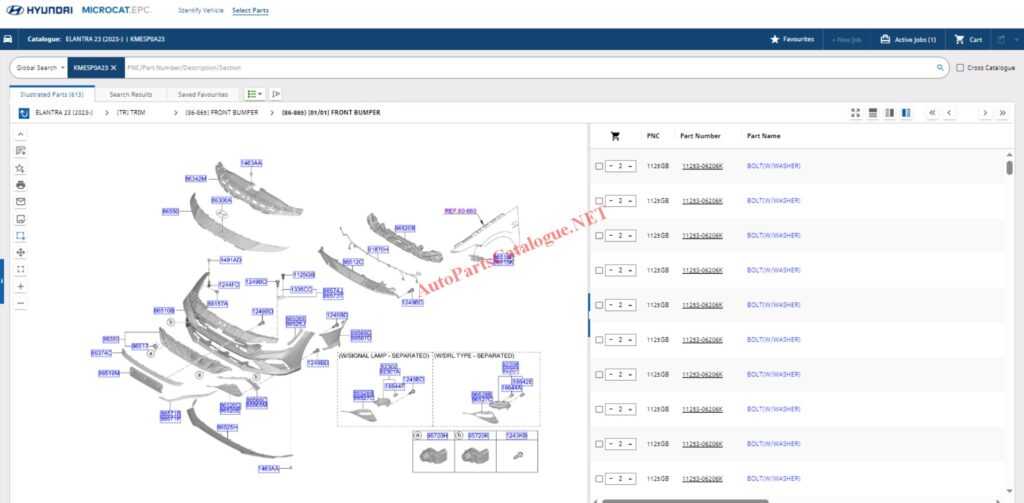Collapse the left toolbar with the up chevron
The width and height of the screenshot is (1024, 503).
click(21, 133)
